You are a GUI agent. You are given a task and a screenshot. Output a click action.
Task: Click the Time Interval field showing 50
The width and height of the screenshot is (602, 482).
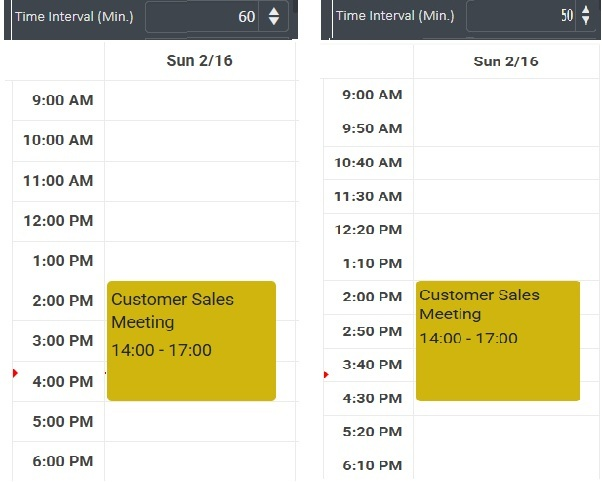click(x=520, y=16)
